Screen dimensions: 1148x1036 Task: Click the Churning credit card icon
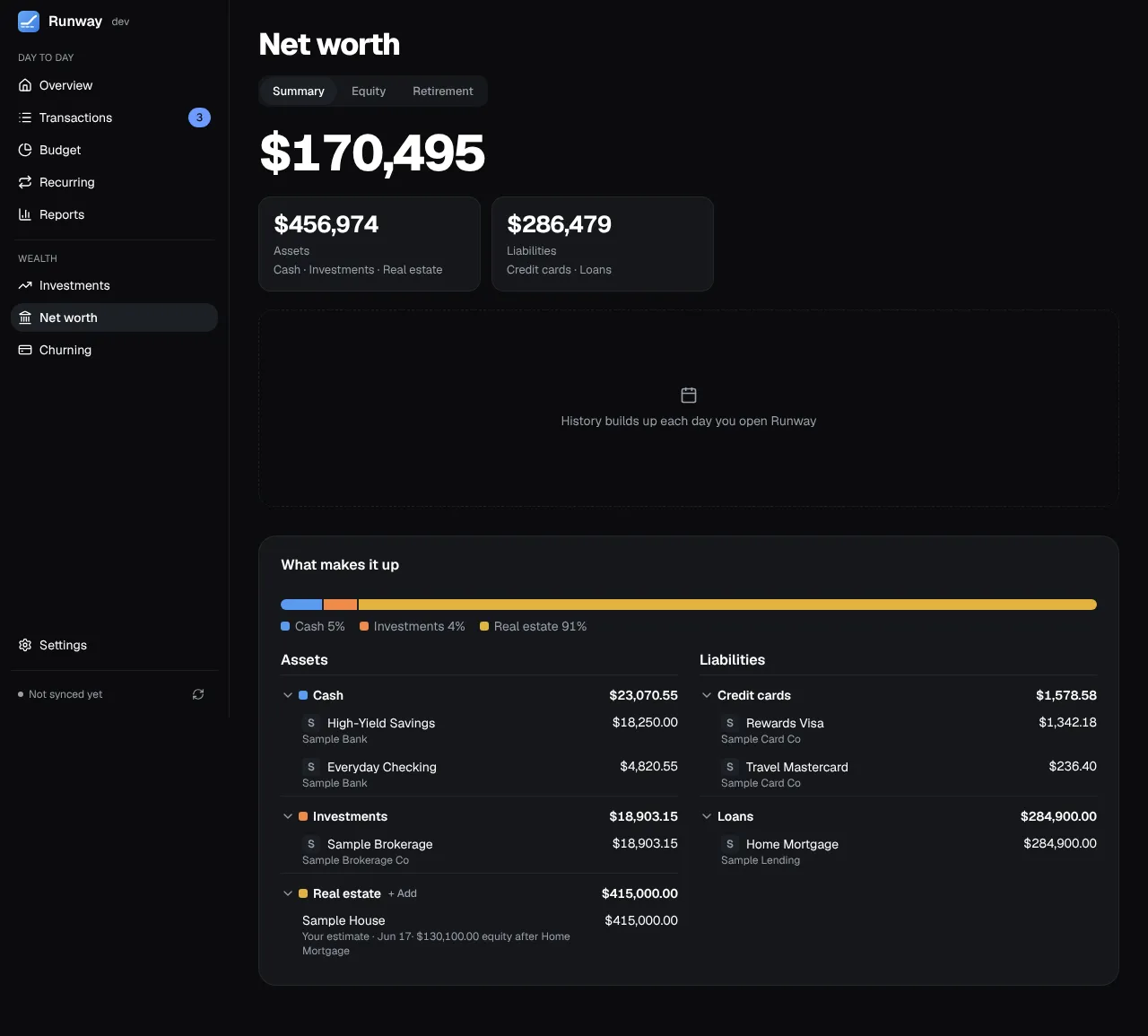click(25, 350)
